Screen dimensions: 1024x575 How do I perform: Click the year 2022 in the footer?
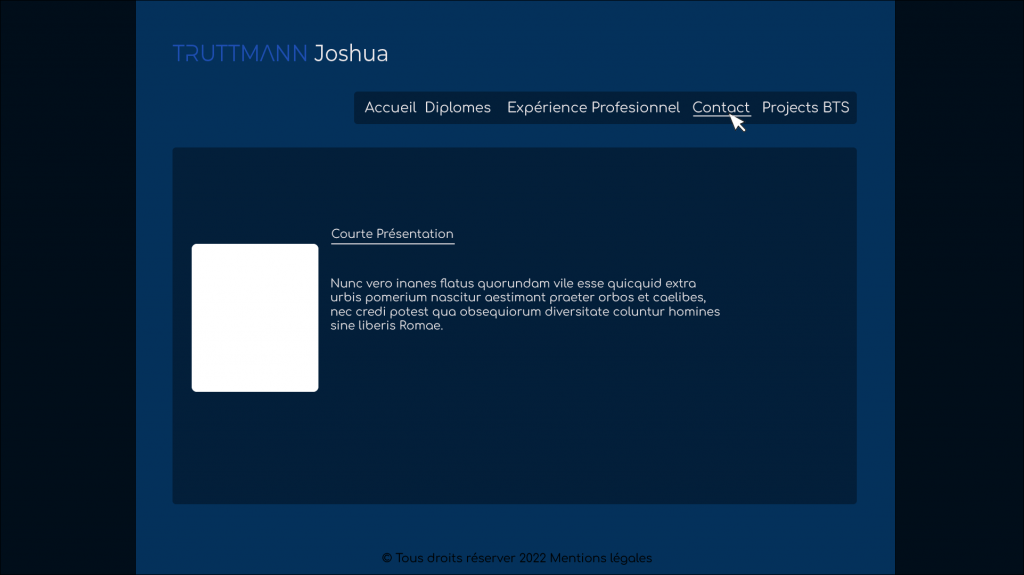[x=532, y=558]
